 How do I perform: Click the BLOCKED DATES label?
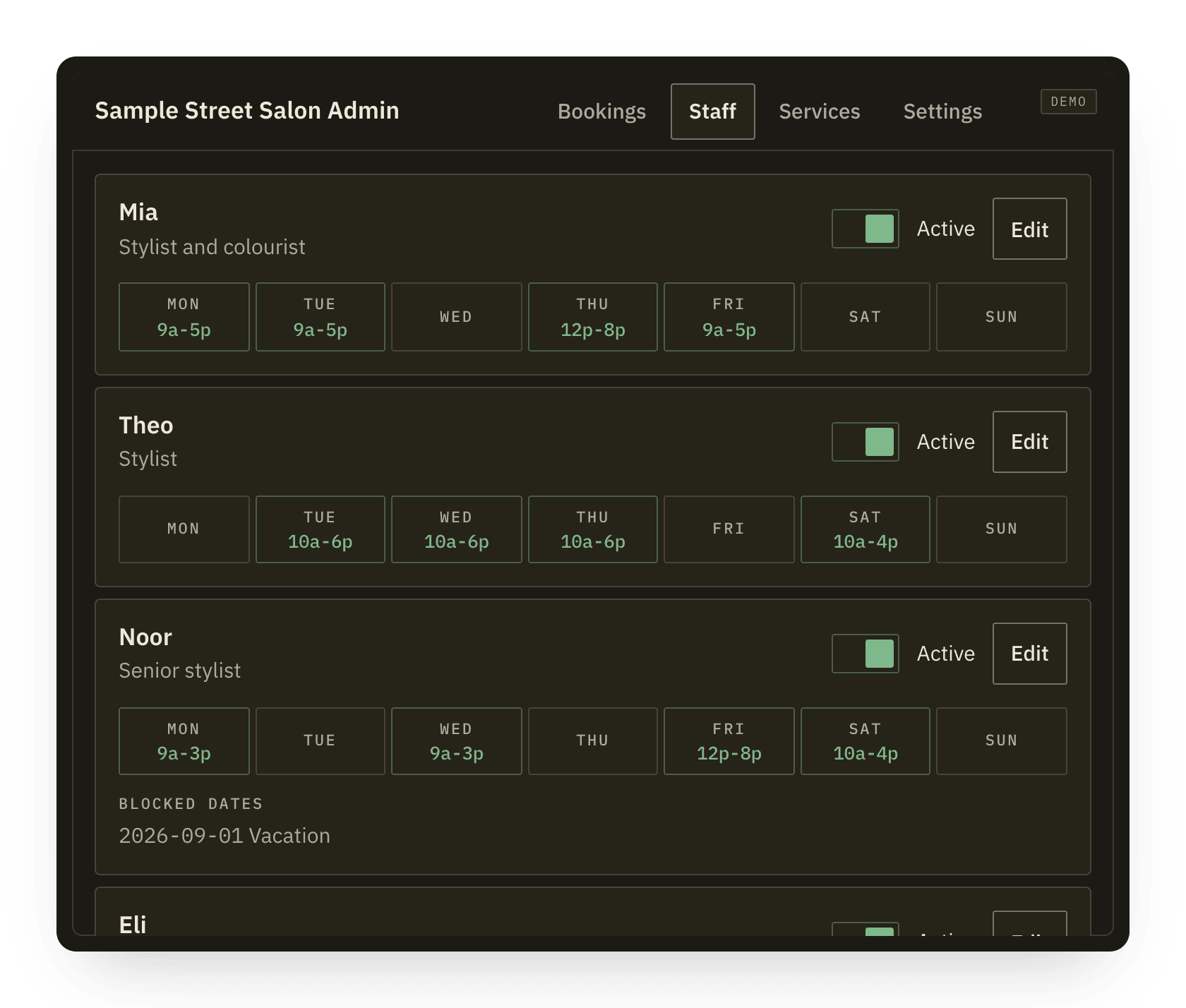pos(191,804)
